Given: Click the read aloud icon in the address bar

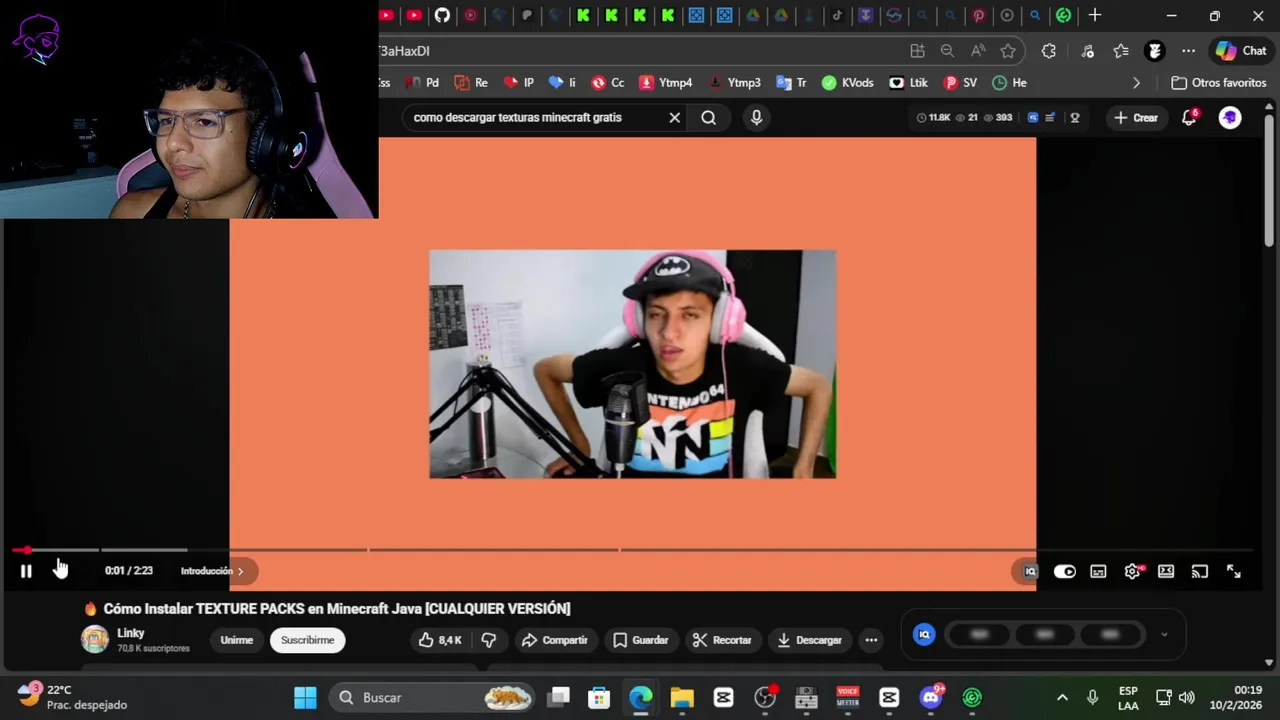Looking at the screenshot, I should 978,51.
